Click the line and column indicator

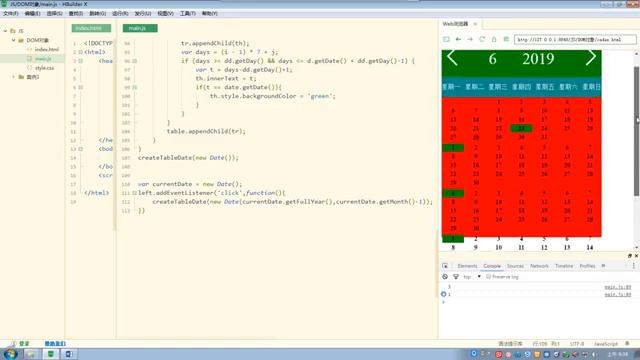point(546,344)
